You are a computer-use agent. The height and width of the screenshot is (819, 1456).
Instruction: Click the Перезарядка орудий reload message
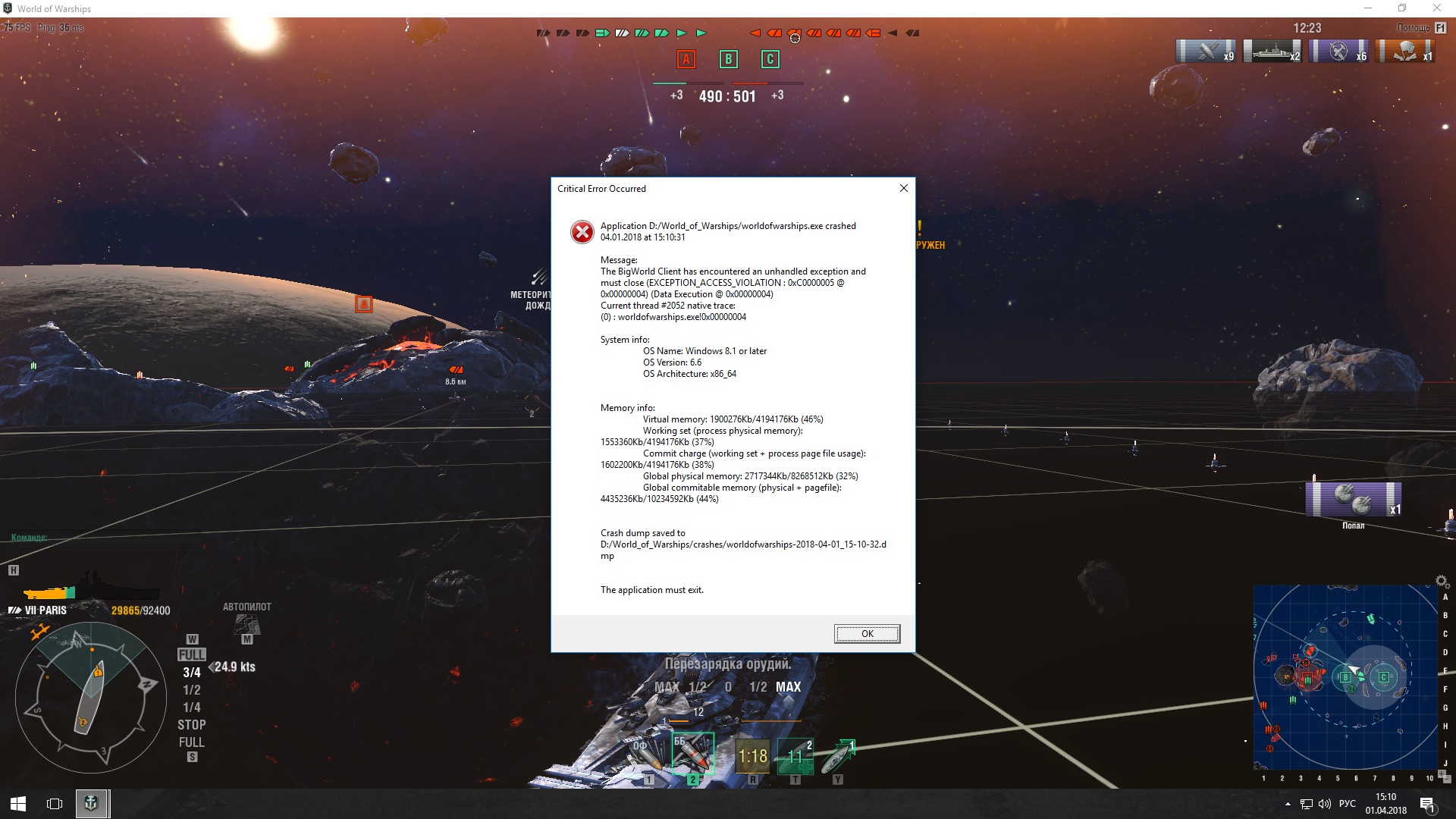728,664
